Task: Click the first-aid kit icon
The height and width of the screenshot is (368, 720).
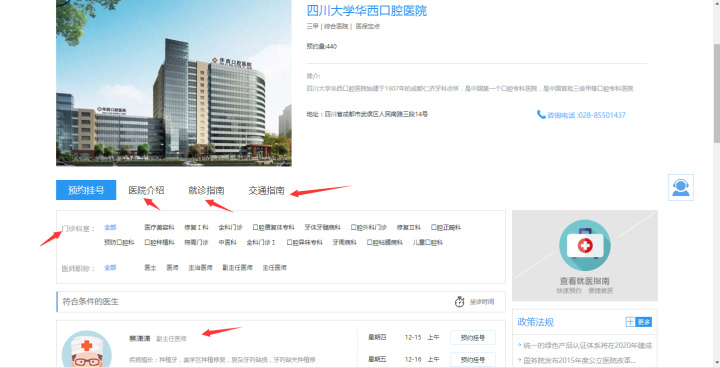Action: pyautogui.click(x=585, y=245)
